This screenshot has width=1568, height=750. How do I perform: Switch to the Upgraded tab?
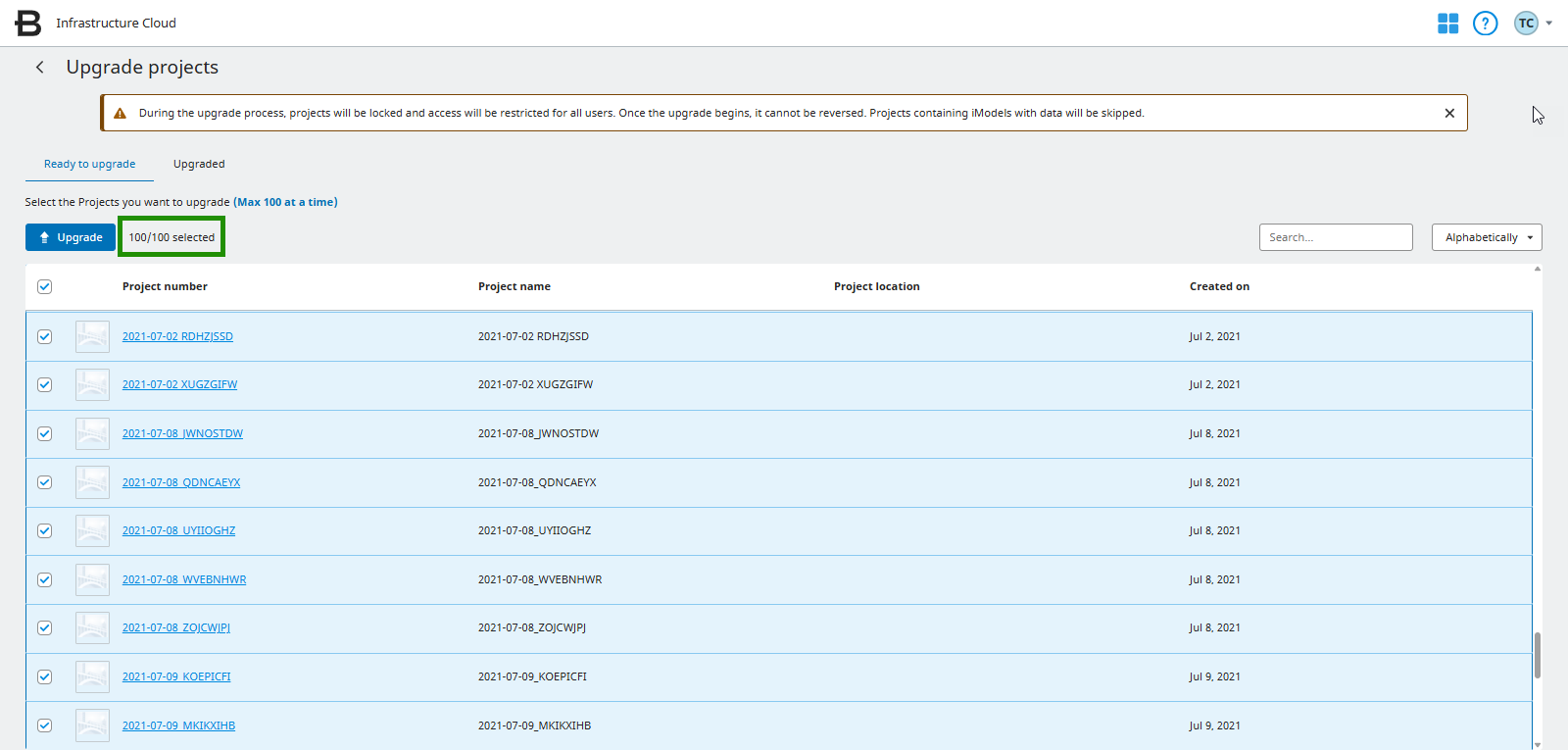point(199,164)
